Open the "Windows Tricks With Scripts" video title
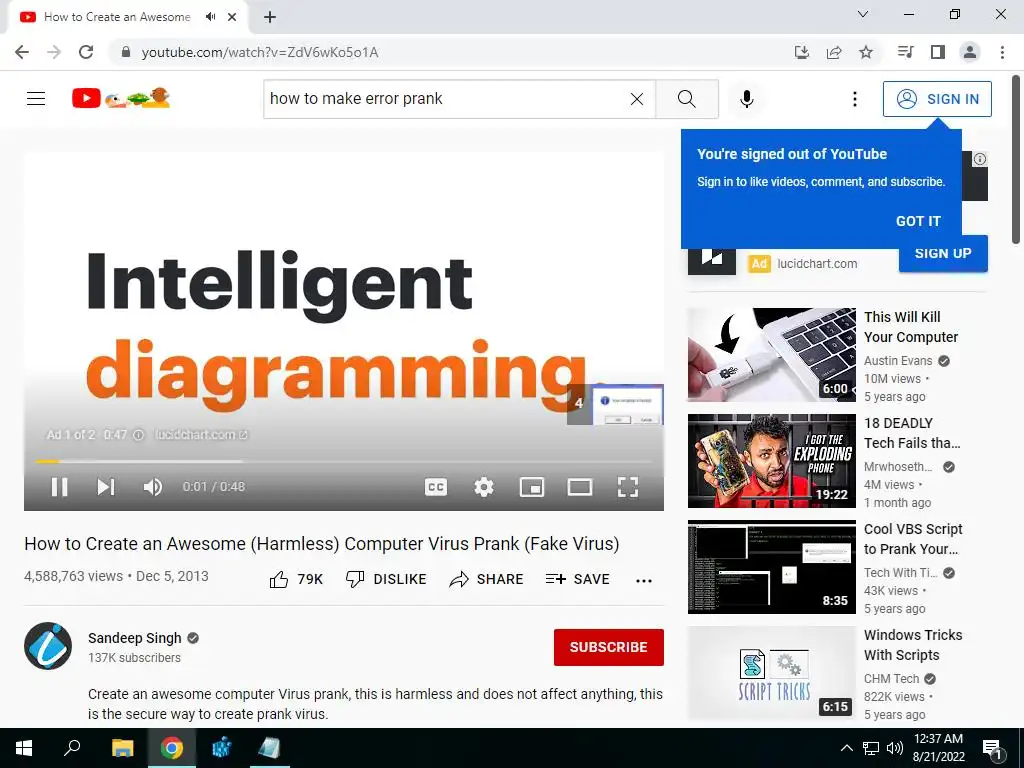This screenshot has height=768, width=1024. tap(913, 645)
